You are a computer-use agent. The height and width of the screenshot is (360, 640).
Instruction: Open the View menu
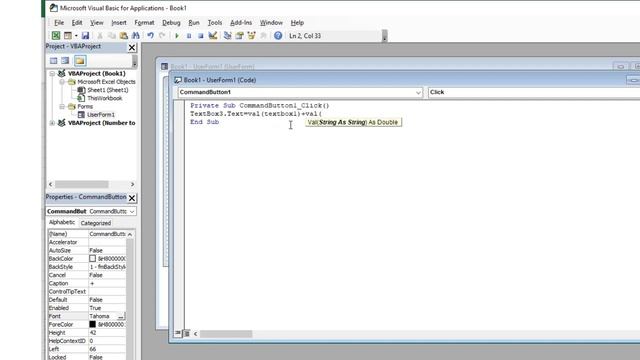point(96,23)
